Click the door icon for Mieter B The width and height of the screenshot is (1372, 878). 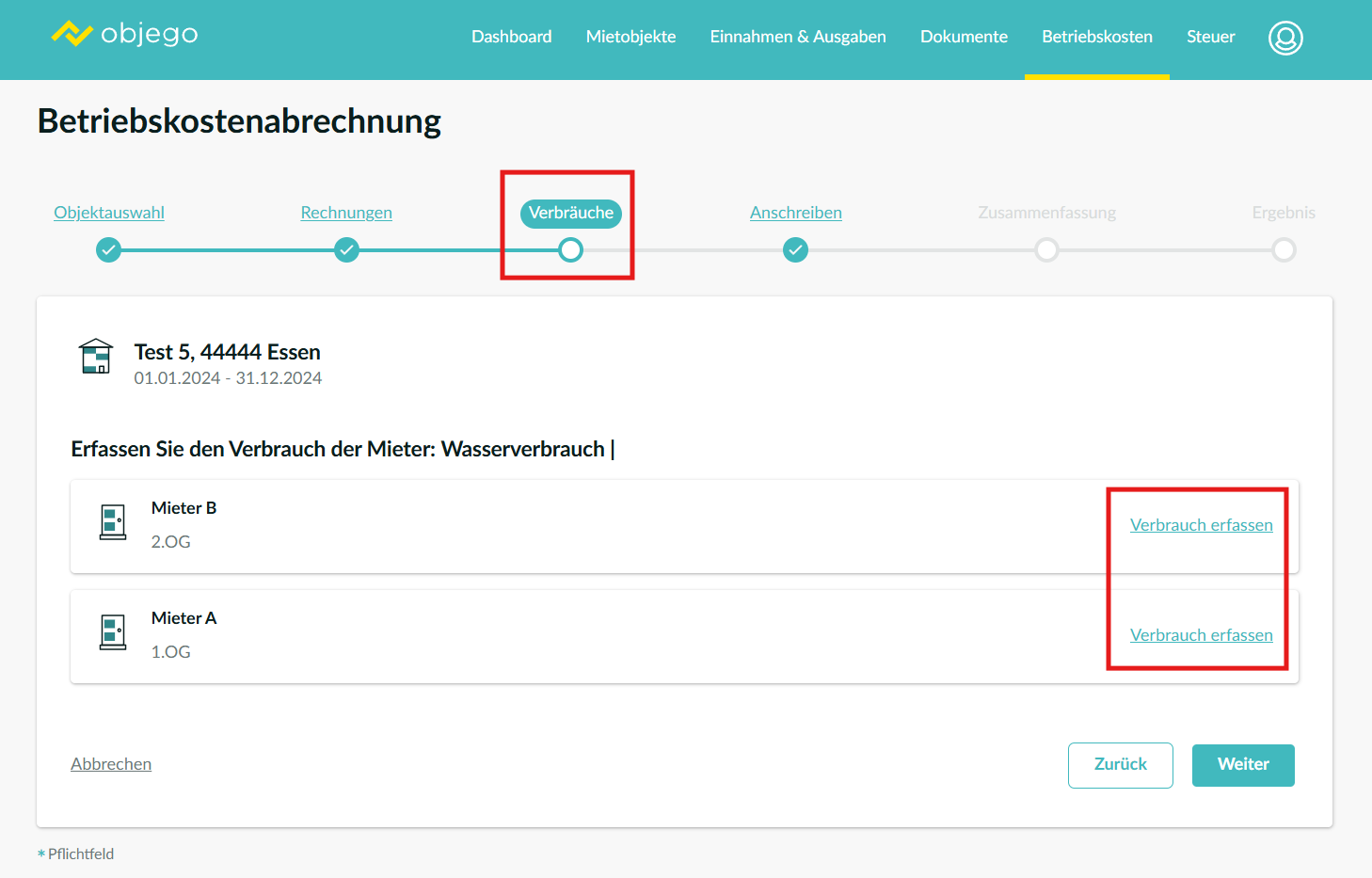pyautogui.click(x=113, y=522)
